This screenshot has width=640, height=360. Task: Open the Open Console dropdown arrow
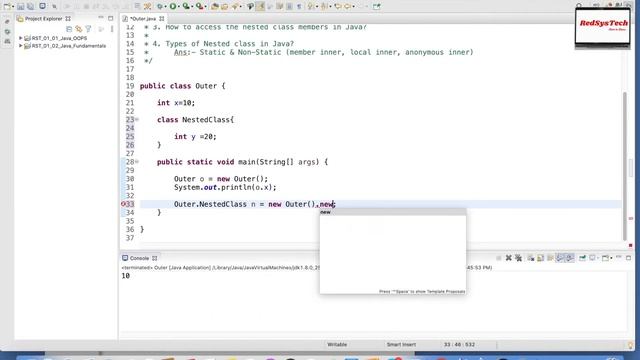(x=611, y=258)
